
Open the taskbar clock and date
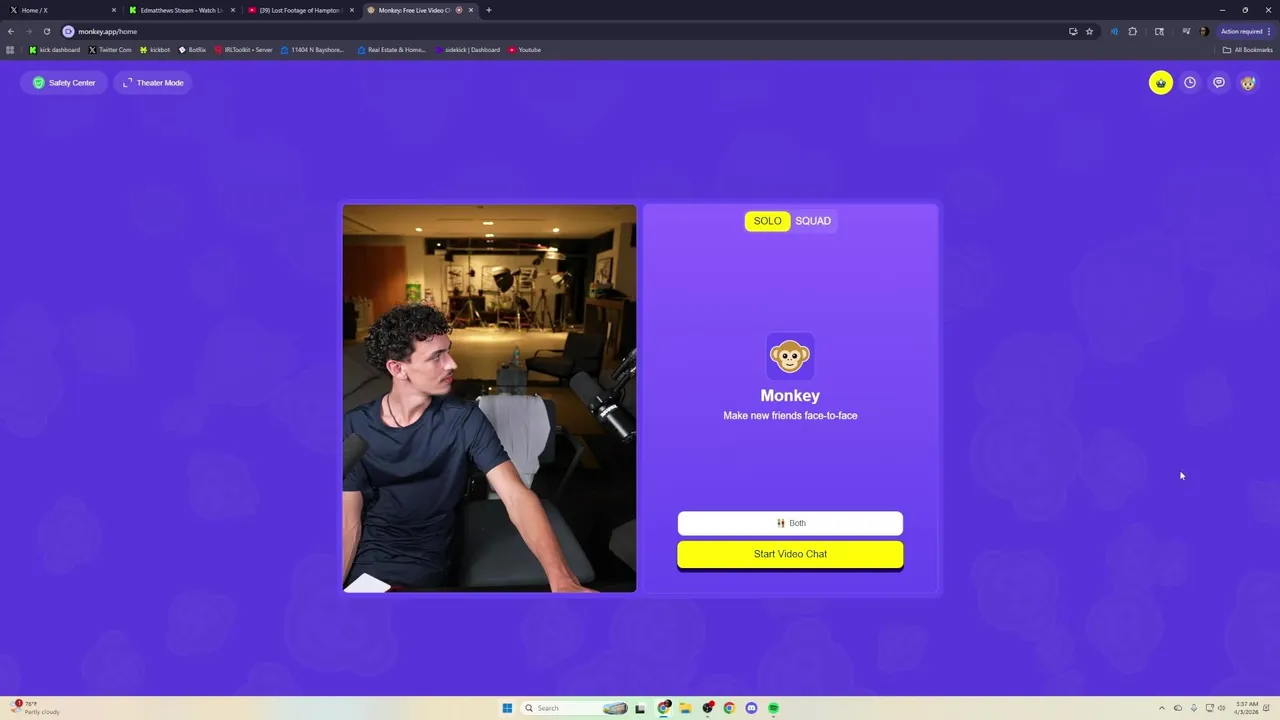tap(1247, 708)
